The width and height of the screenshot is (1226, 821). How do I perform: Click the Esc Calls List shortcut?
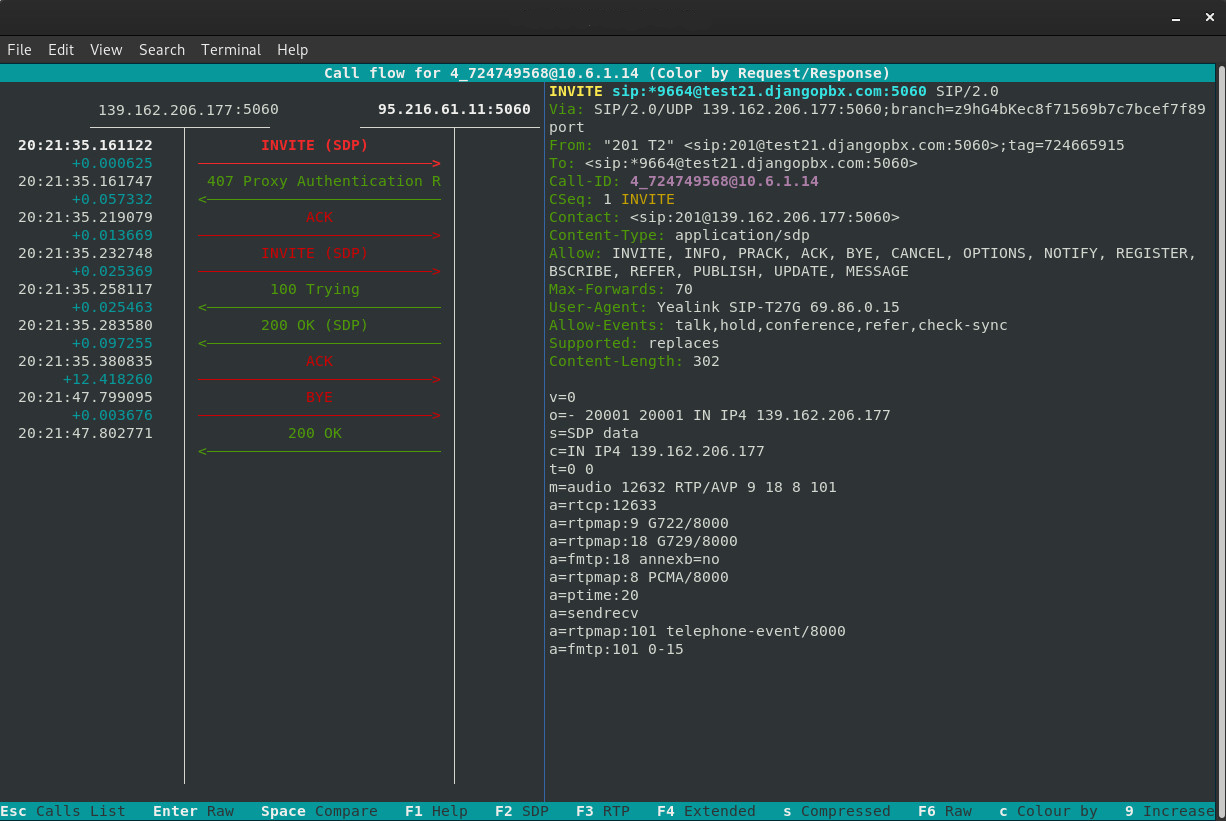pos(63,811)
